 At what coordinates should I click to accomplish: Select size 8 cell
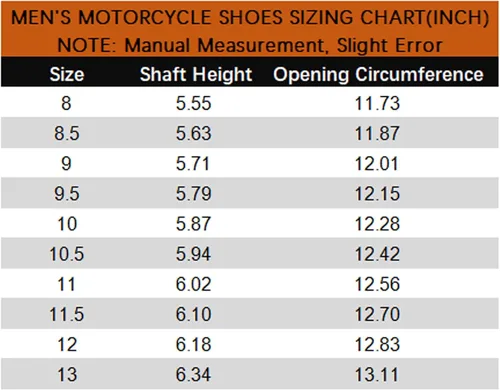pyautogui.click(x=66, y=103)
